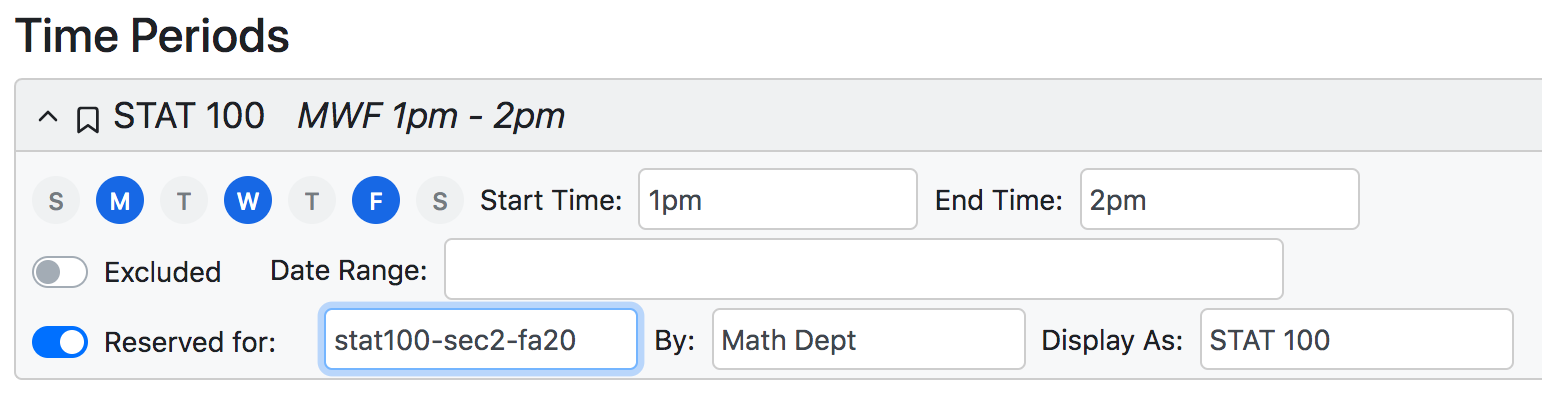The width and height of the screenshot is (1542, 394).
Task: Enable Sunday, the S circle beside M
Action: point(56,200)
